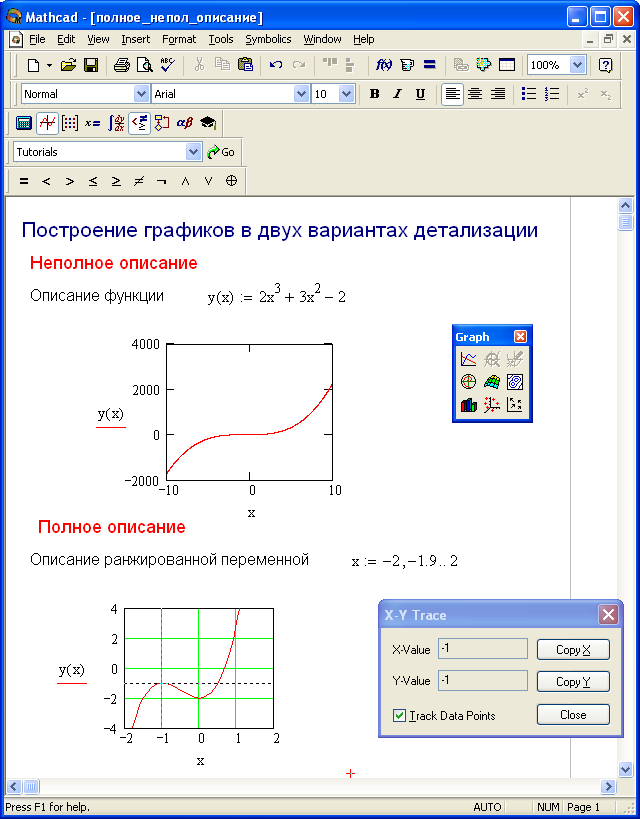This screenshot has height=819, width=640.
Task: Create a new worksheet with New icon
Action: tap(33, 65)
